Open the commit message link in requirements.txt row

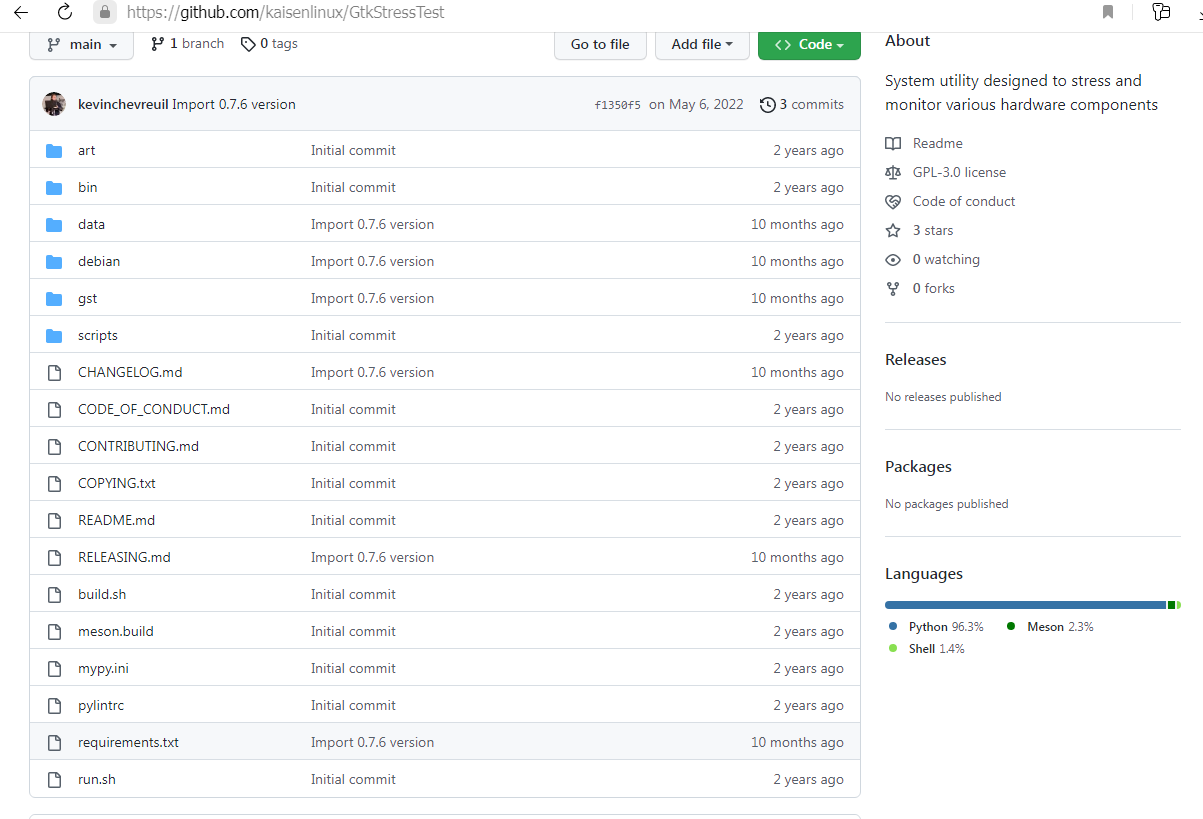[372, 743]
